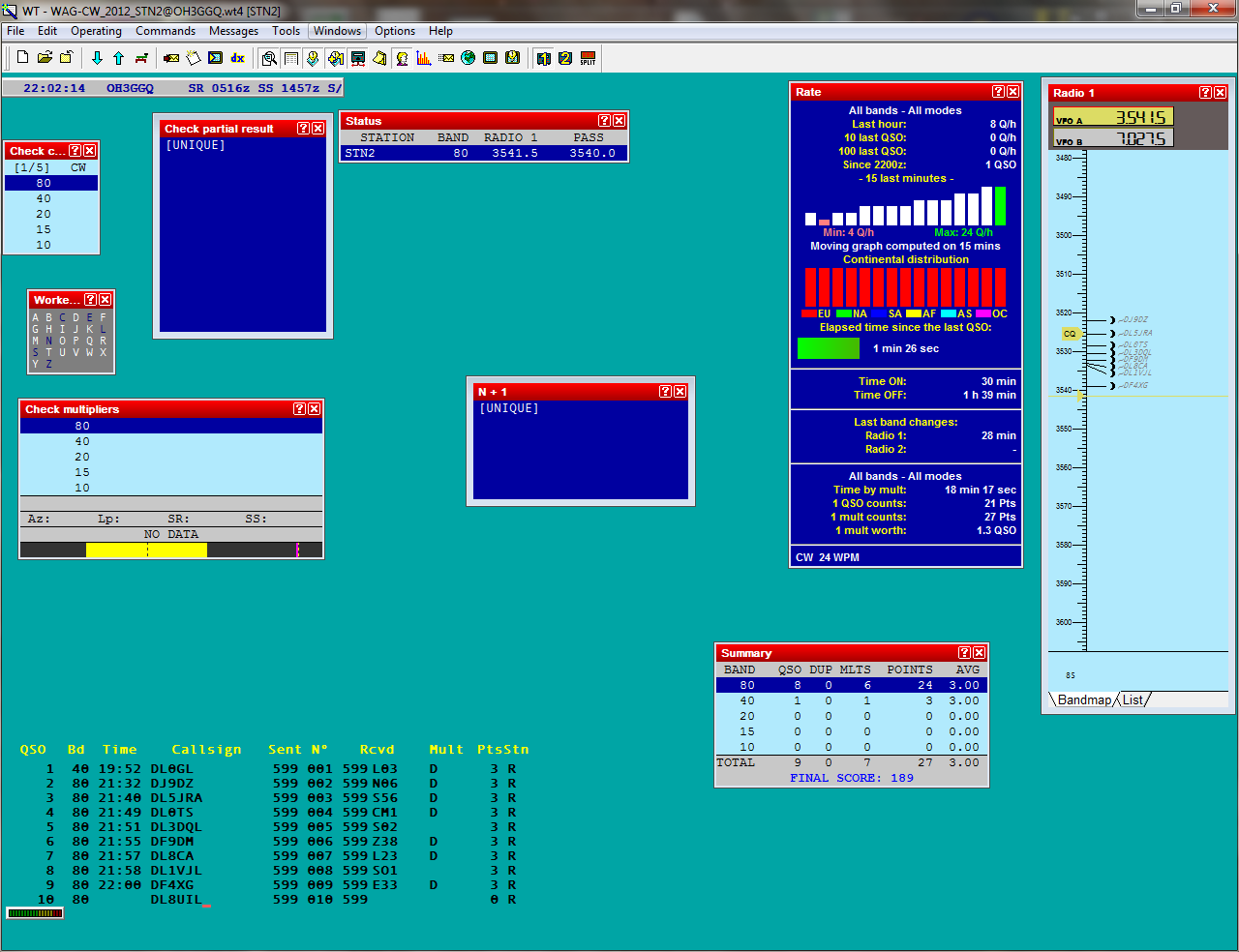
Task: Click the callsign entry field showing DL8UIL
Action: click(x=180, y=900)
